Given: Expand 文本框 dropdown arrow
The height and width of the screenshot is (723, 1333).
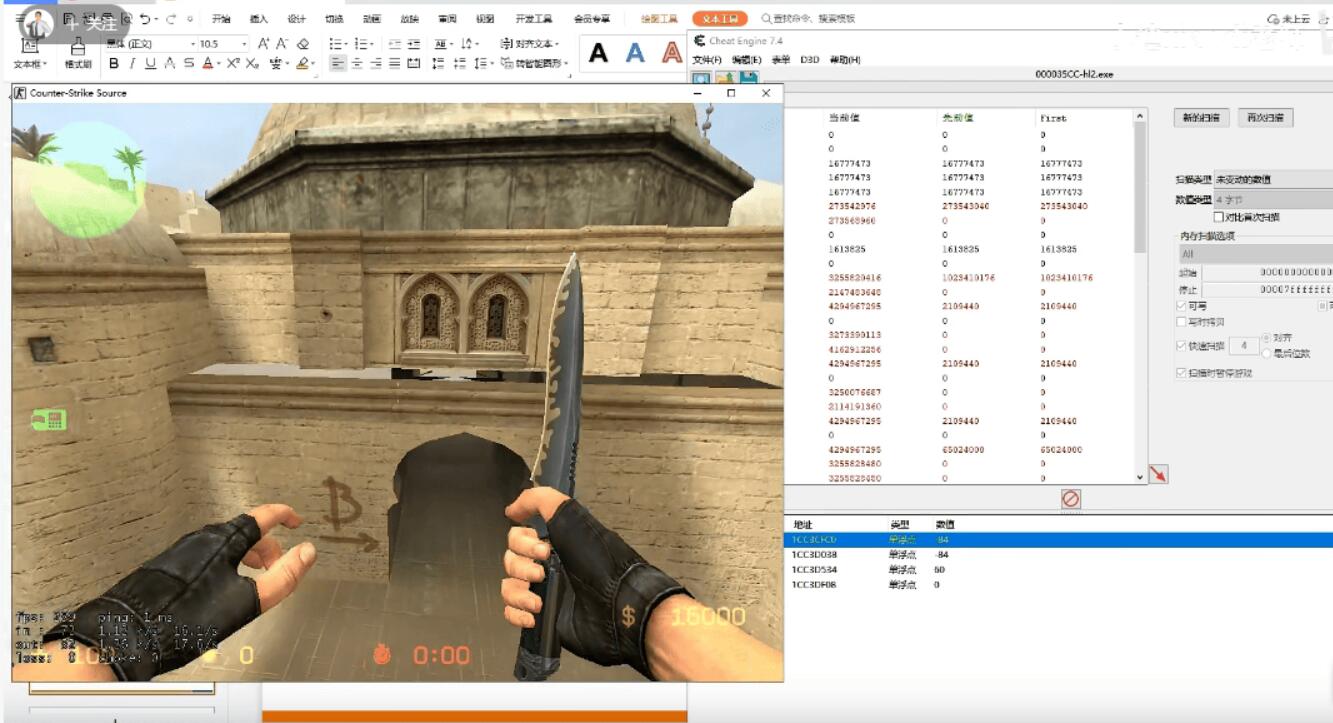Looking at the screenshot, I should (46, 65).
